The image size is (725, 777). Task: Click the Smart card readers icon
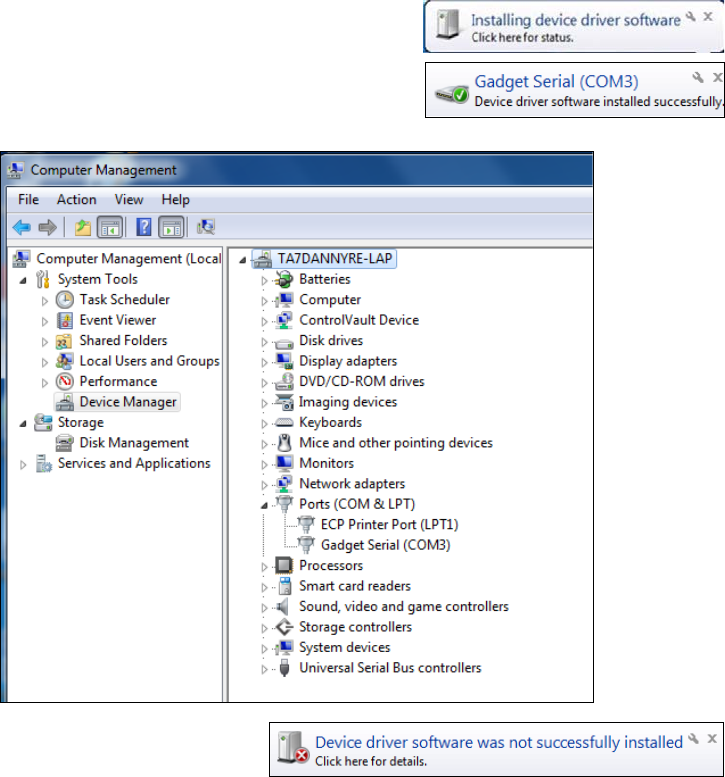click(284, 586)
